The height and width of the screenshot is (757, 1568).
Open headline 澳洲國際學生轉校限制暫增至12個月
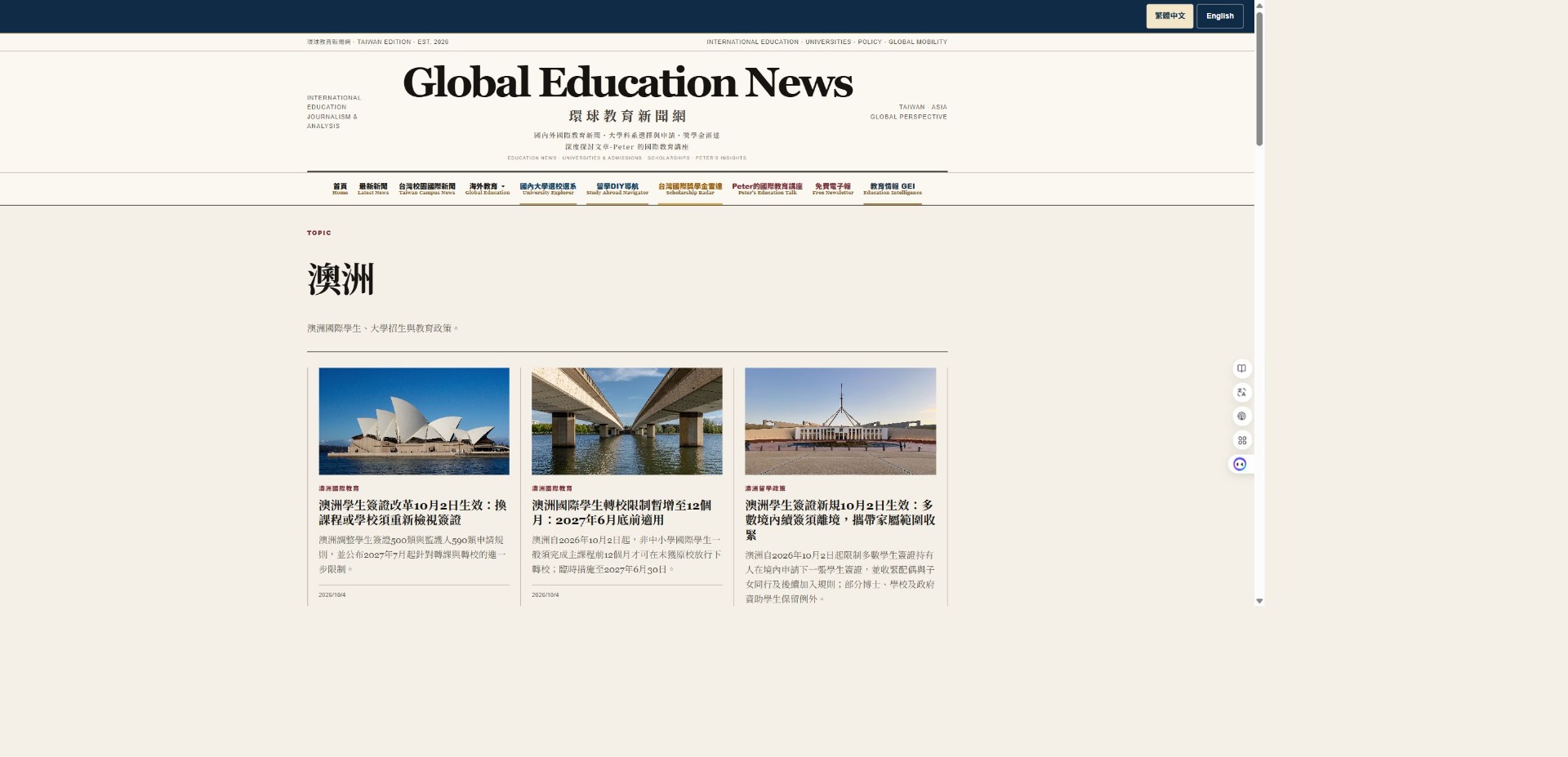coord(621,512)
